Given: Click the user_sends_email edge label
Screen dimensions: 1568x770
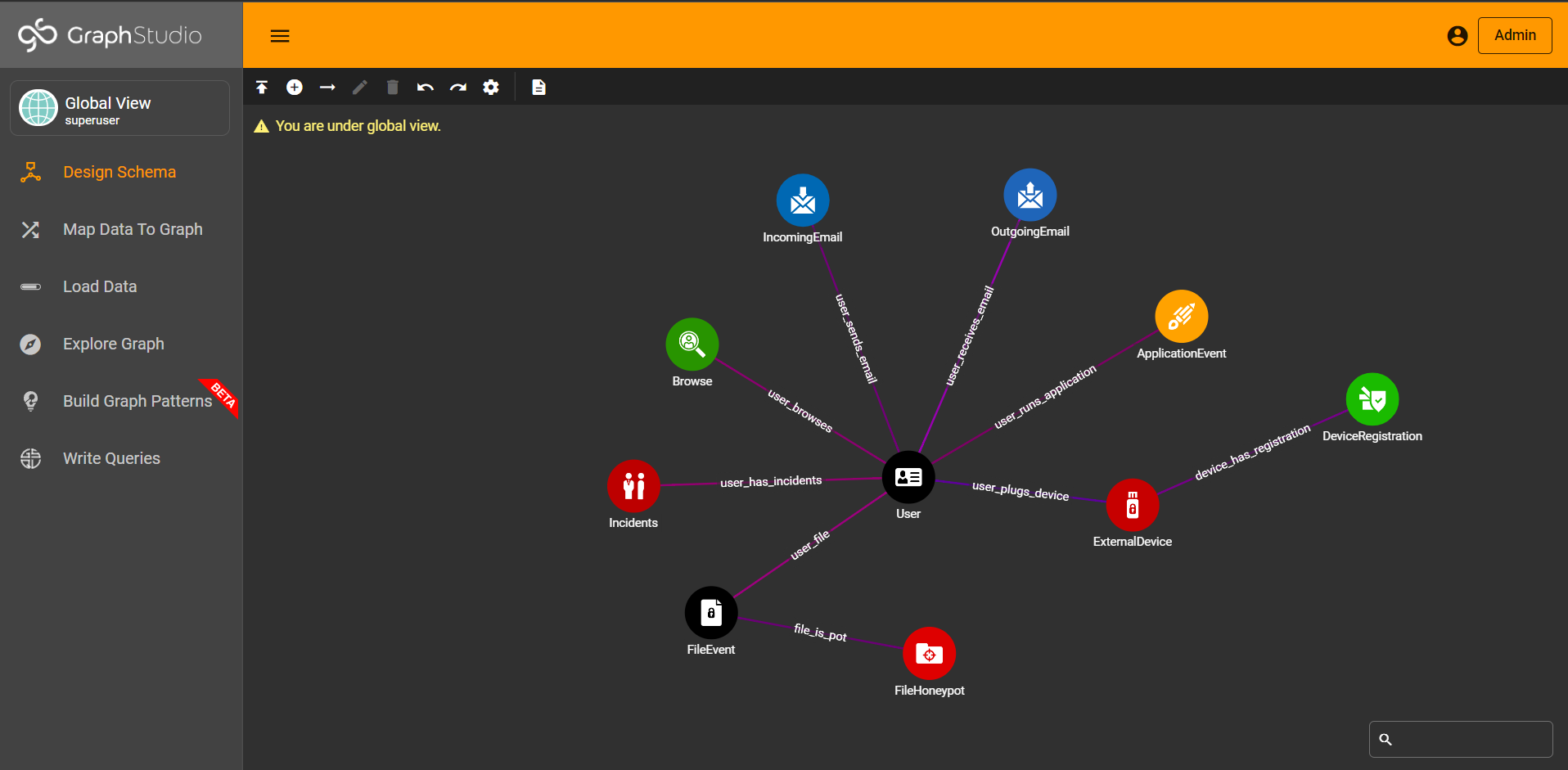Looking at the screenshot, I should [856, 339].
